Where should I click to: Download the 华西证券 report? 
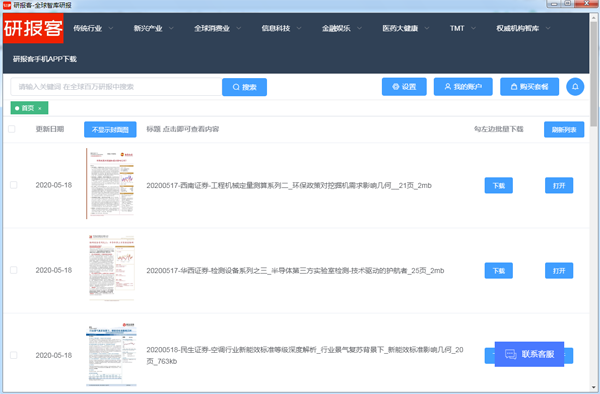point(499,271)
